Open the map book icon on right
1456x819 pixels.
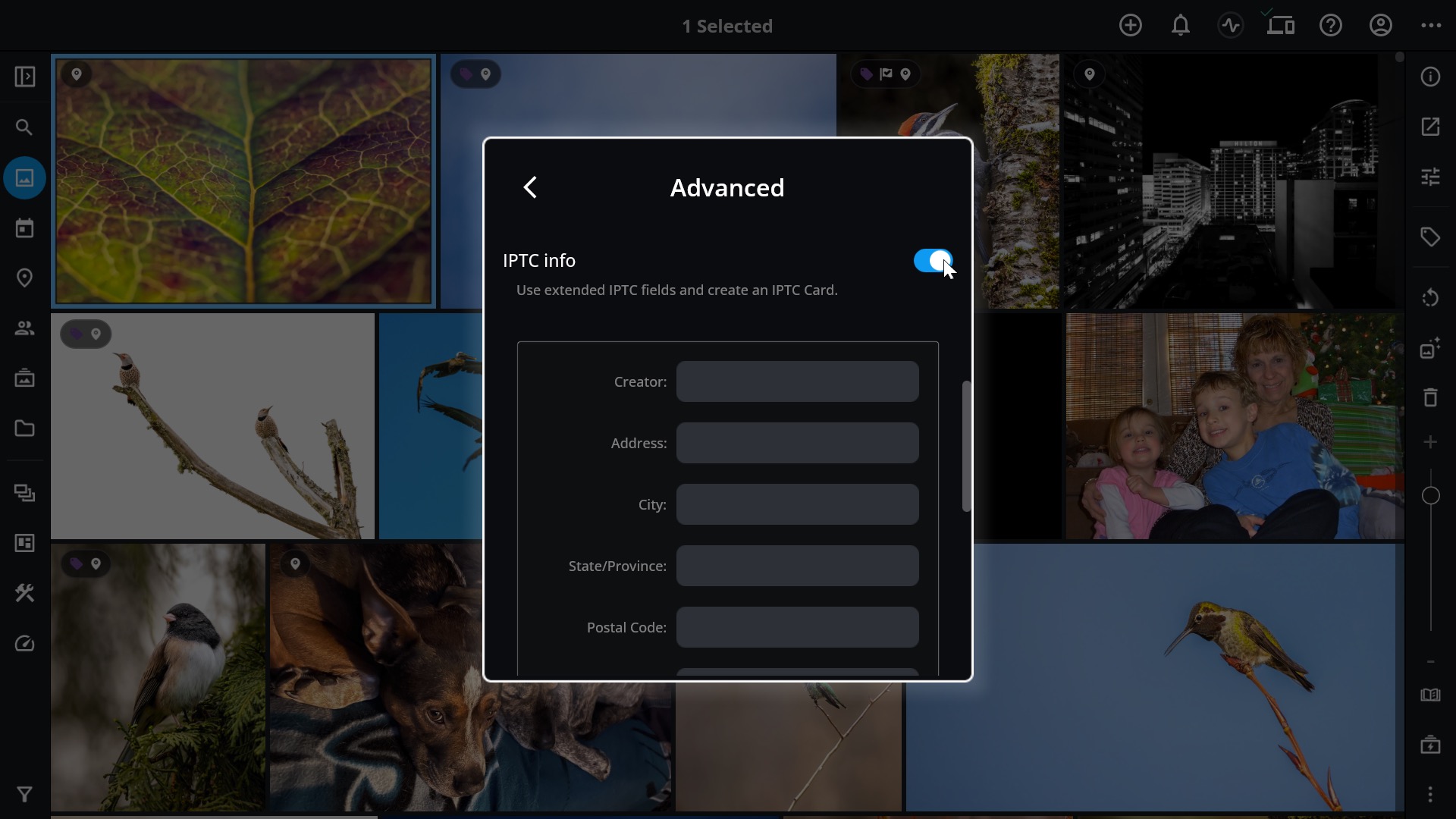pos(1430,695)
